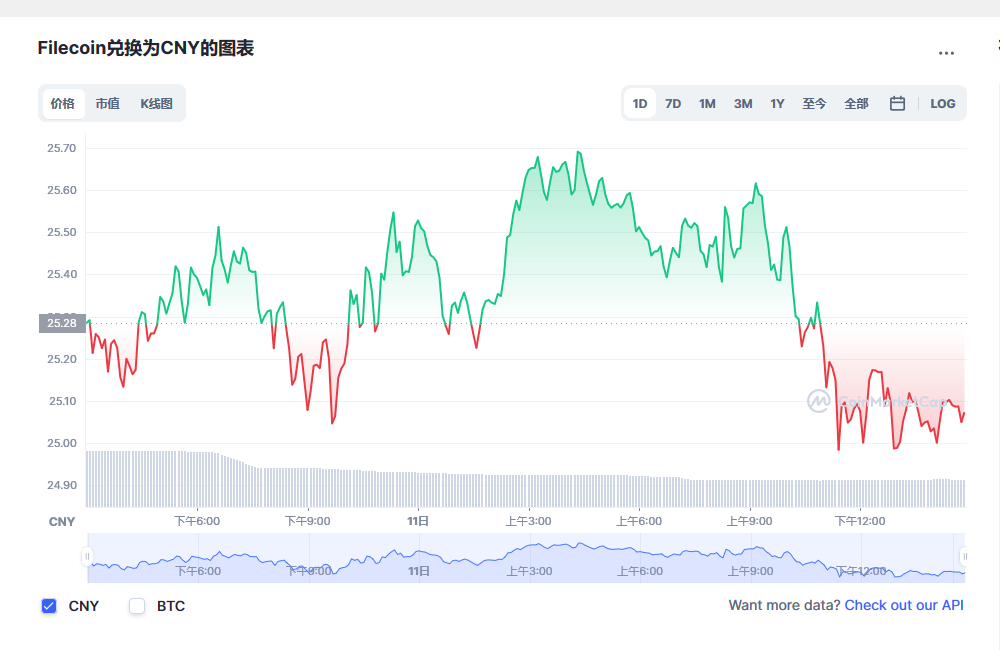This screenshot has height=650, width=1000.
Task: Select the 1D time range
Action: coord(640,103)
